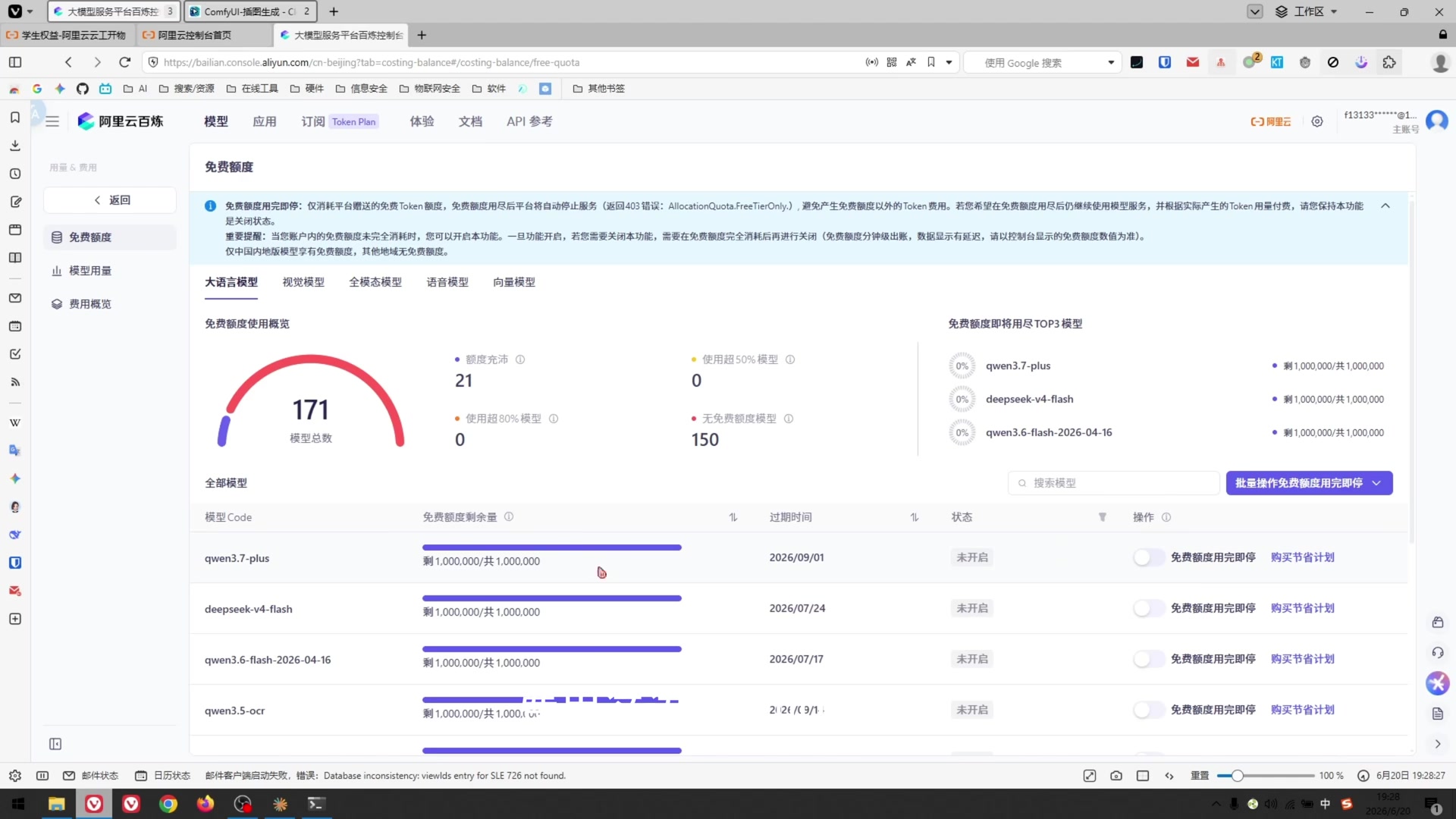Collapse the left navigation panel
1456x819 pixels.
point(55,744)
